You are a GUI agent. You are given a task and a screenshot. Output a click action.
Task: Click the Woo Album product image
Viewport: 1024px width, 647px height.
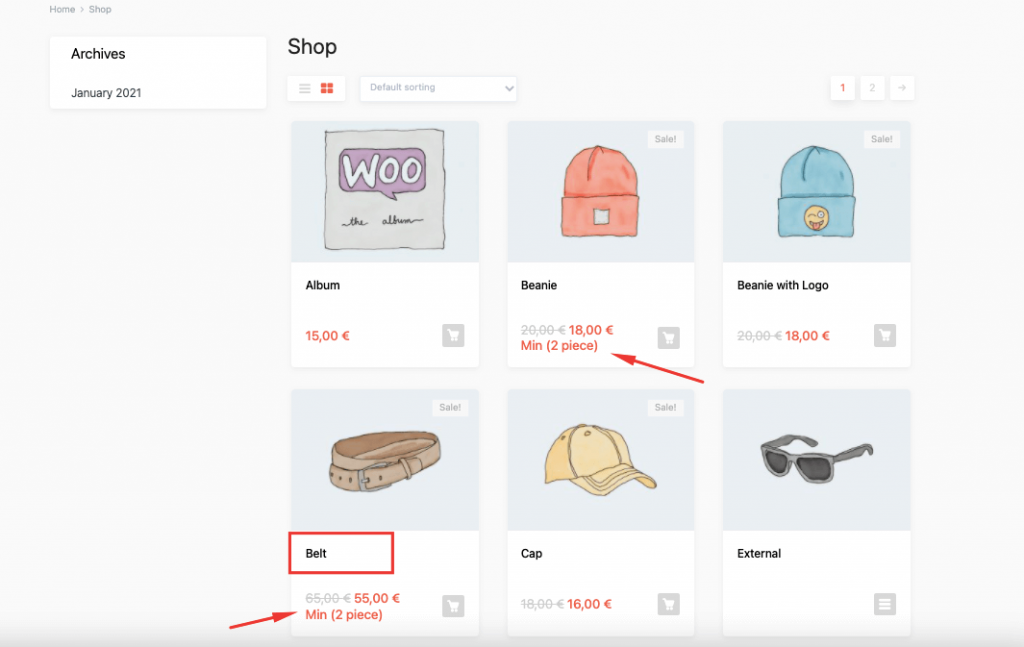coord(385,191)
